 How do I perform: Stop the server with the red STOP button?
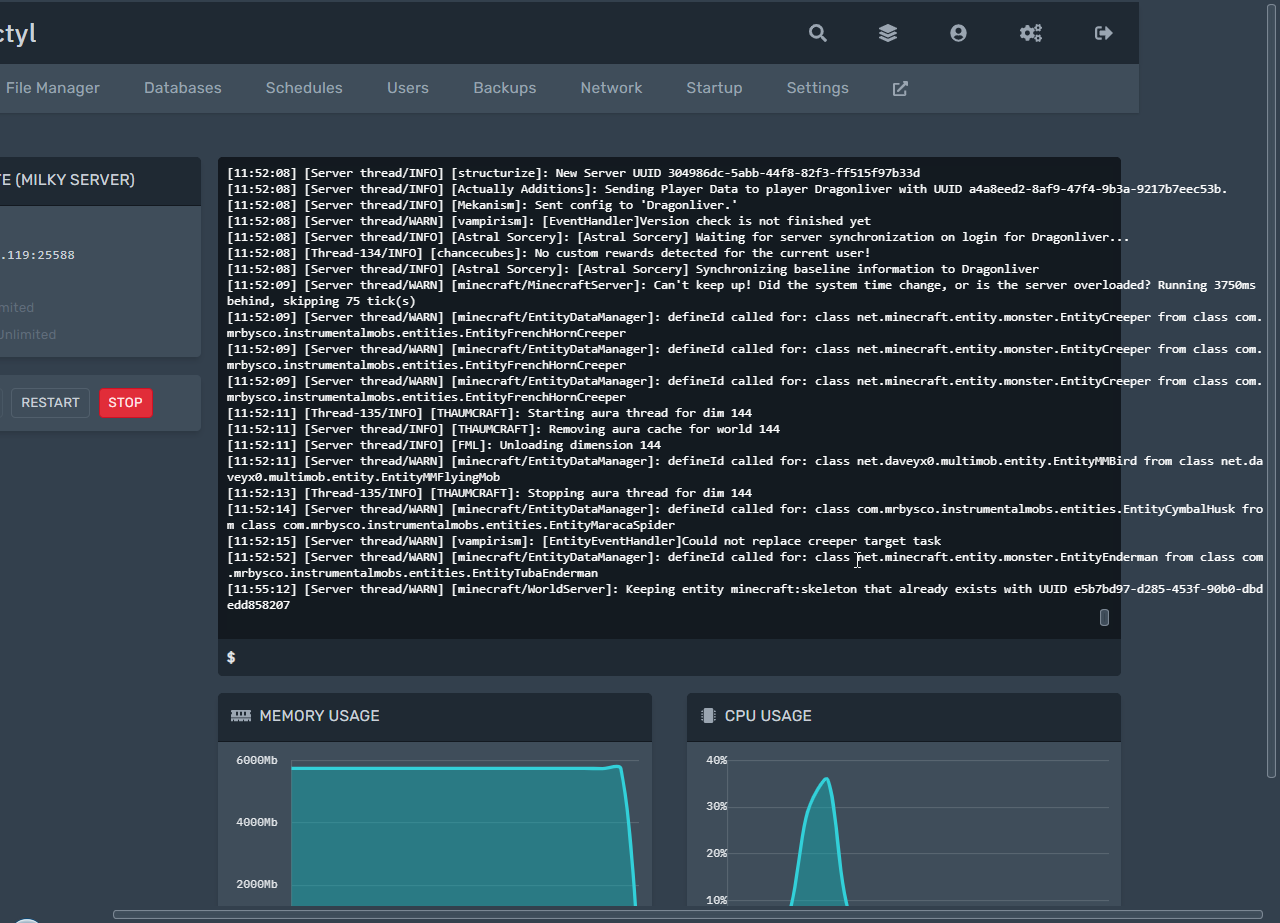[125, 402]
